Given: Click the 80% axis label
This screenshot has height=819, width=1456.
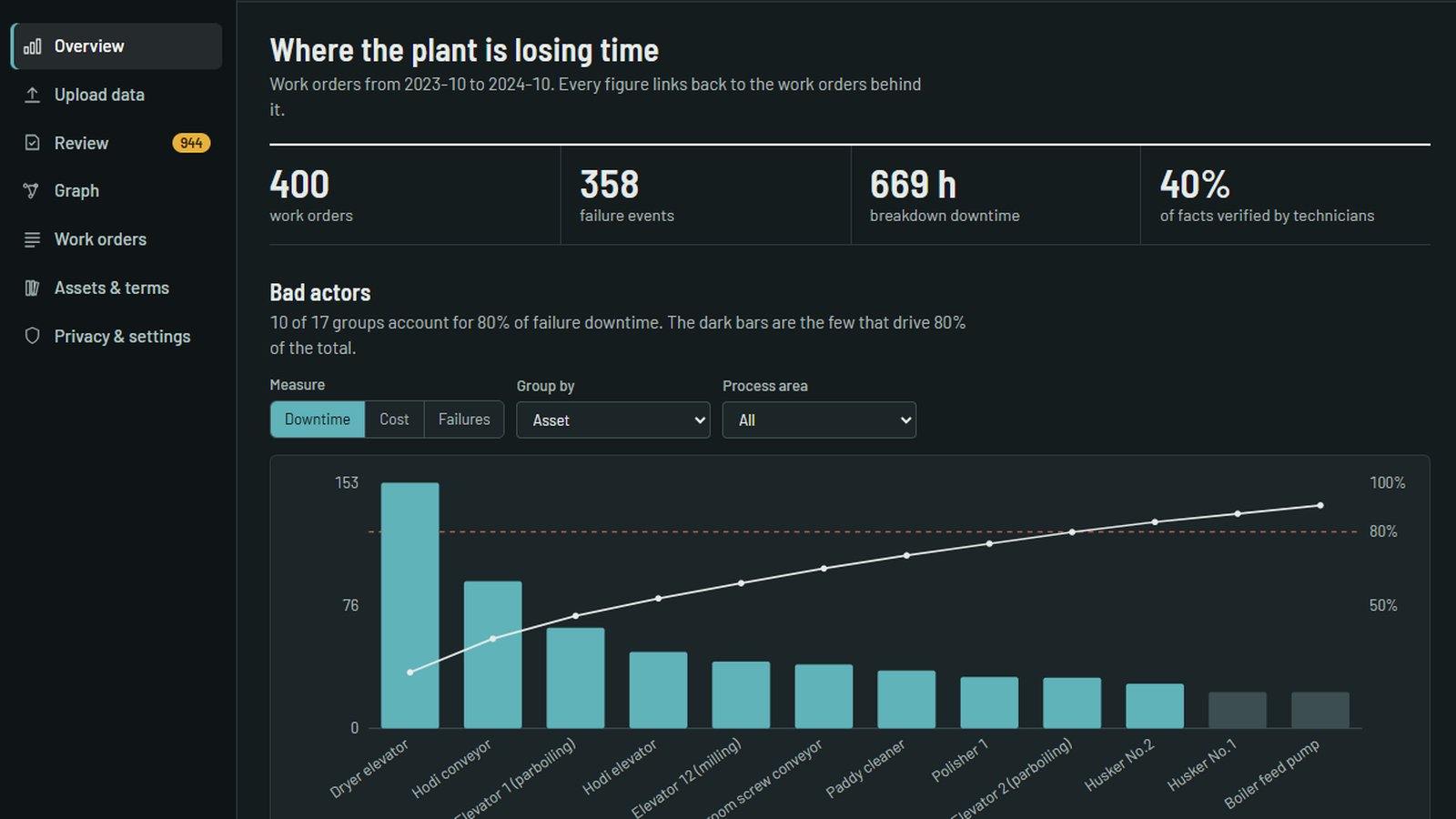Looking at the screenshot, I should pos(1383,531).
